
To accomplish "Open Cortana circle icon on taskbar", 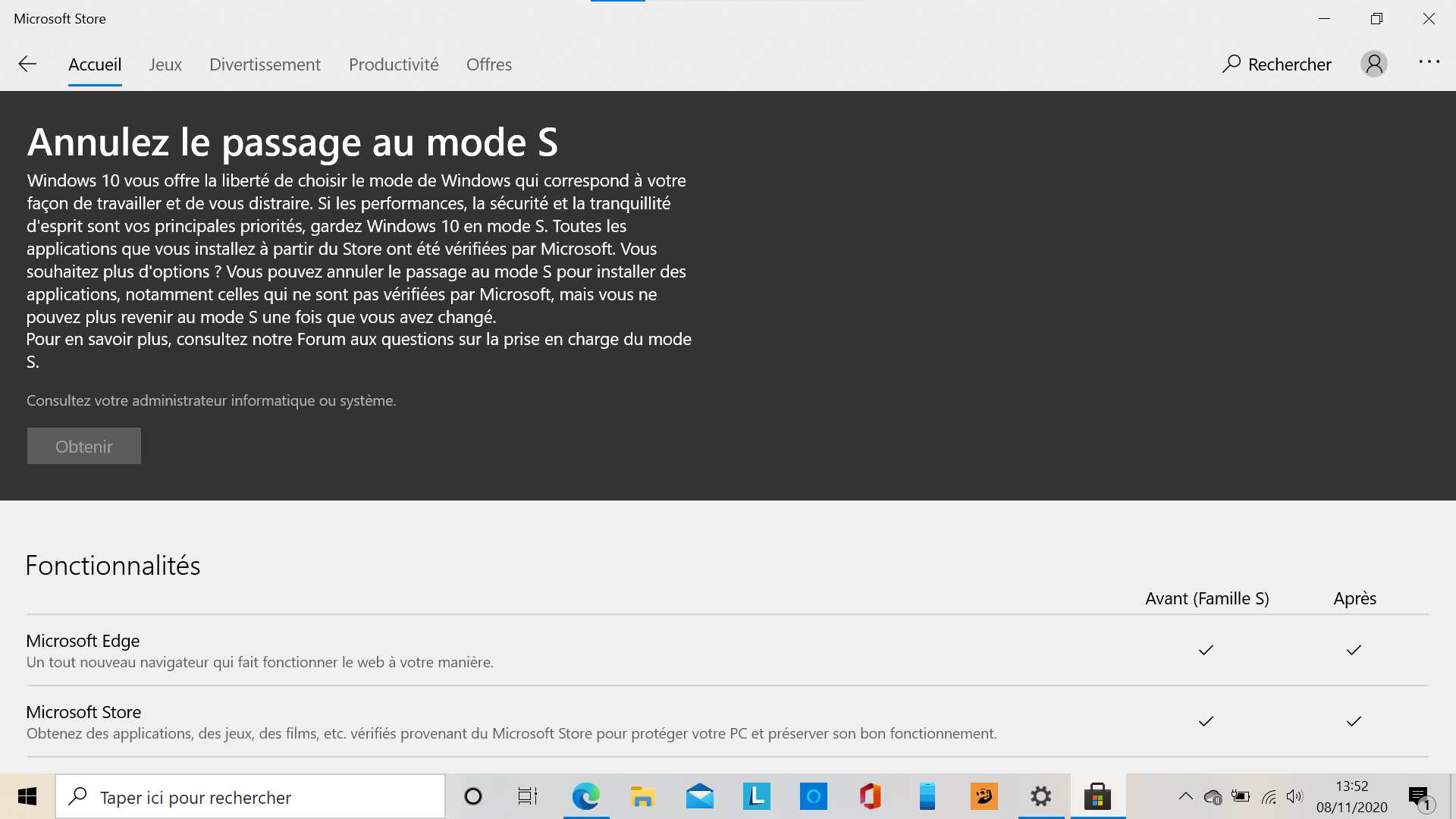I will tap(473, 796).
